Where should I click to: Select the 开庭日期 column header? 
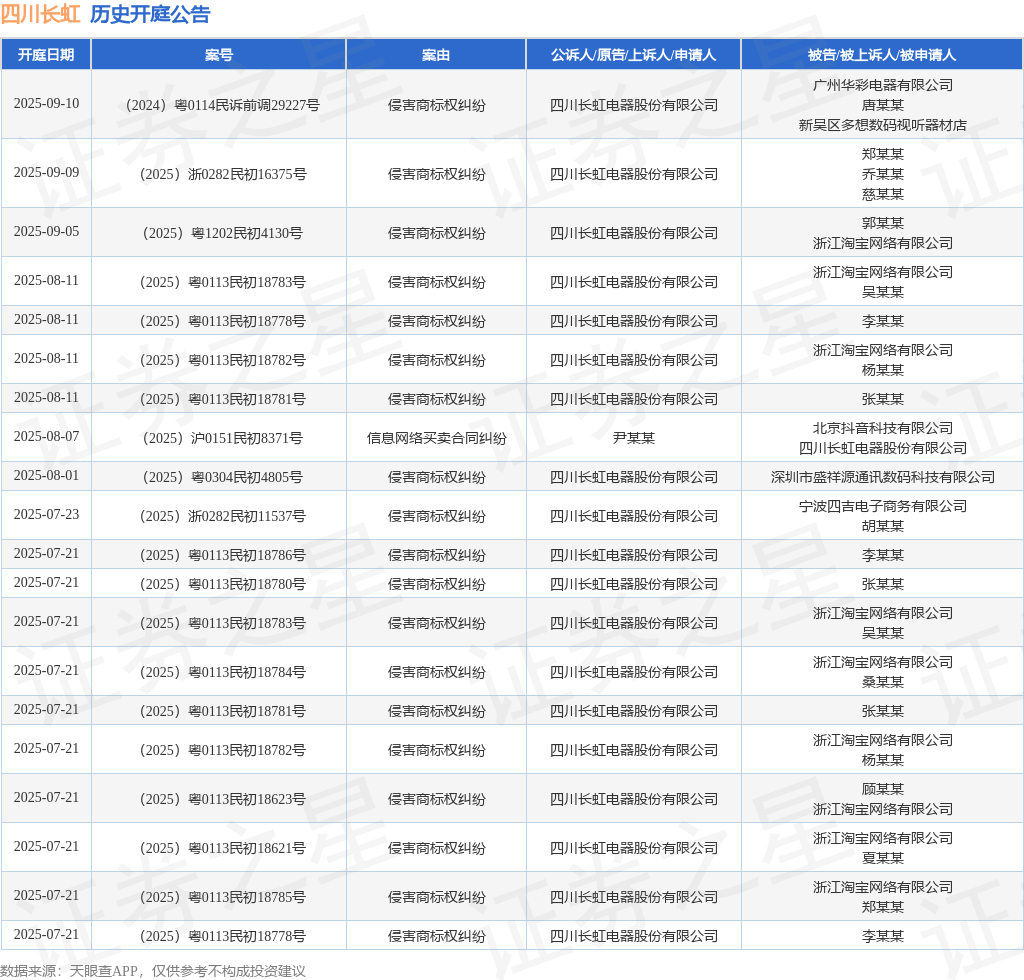point(46,55)
